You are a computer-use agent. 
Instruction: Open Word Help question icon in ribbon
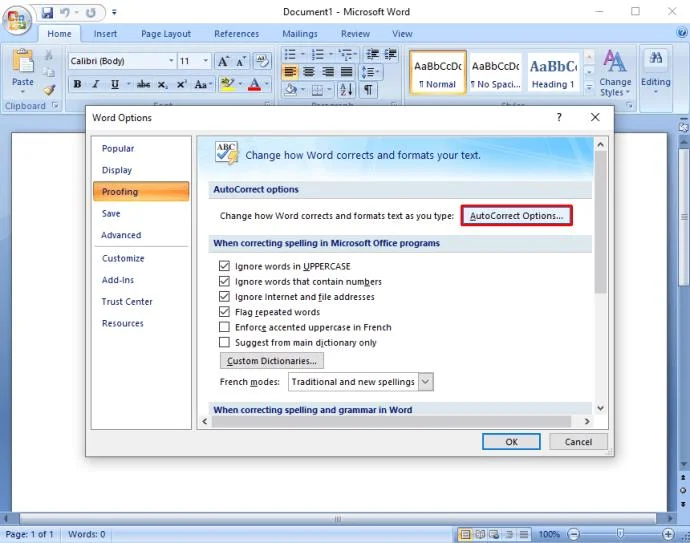[681, 32]
